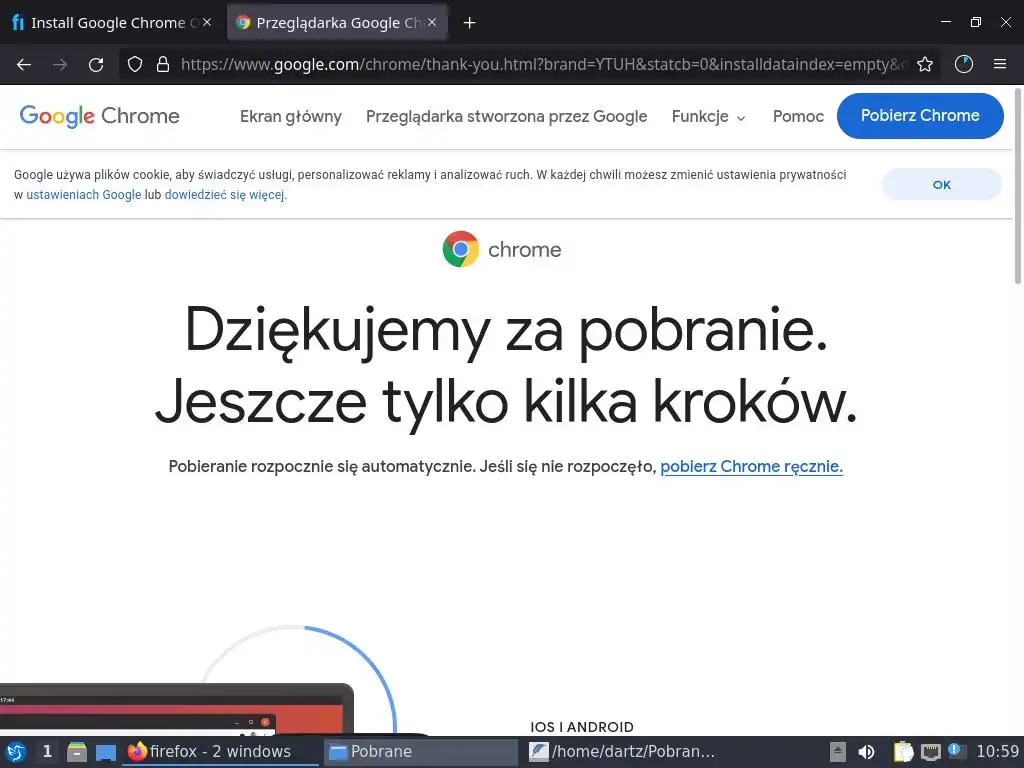This screenshot has width=1024, height=768.
Task: Open Przeglądarka stworzona przez Google page
Action: click(506, 116)
